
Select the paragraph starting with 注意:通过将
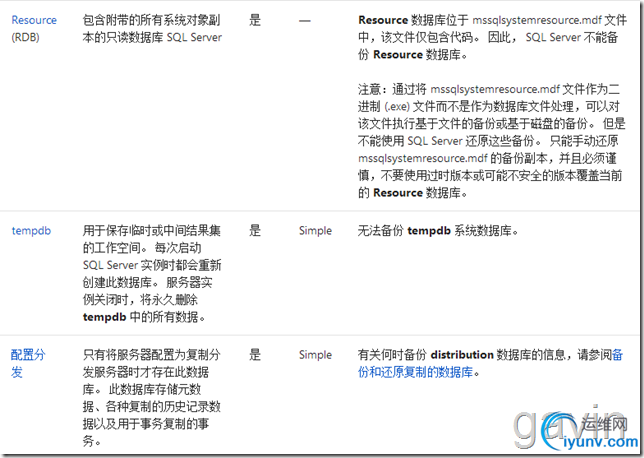tap(492, 141)
